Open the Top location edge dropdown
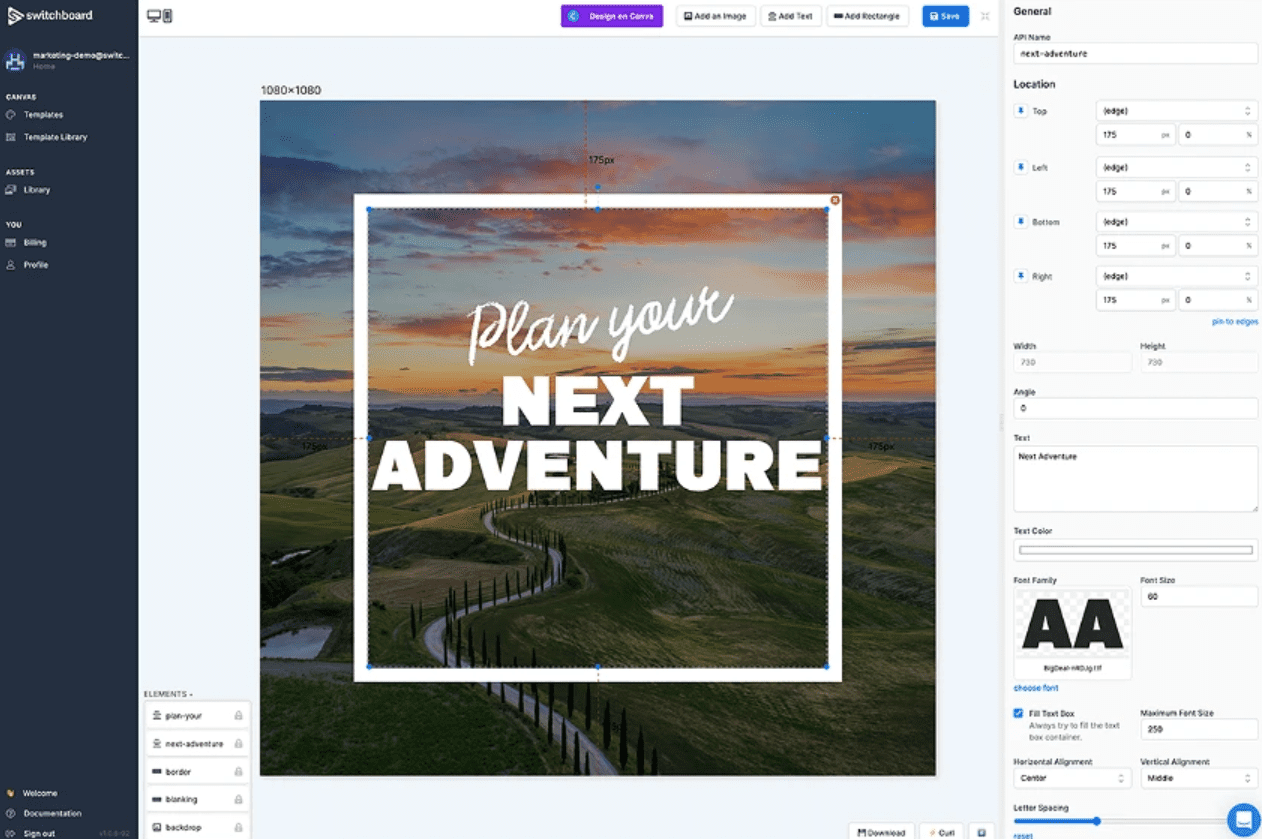This screenshot has width=1262, height=839. coord(1176,111)
